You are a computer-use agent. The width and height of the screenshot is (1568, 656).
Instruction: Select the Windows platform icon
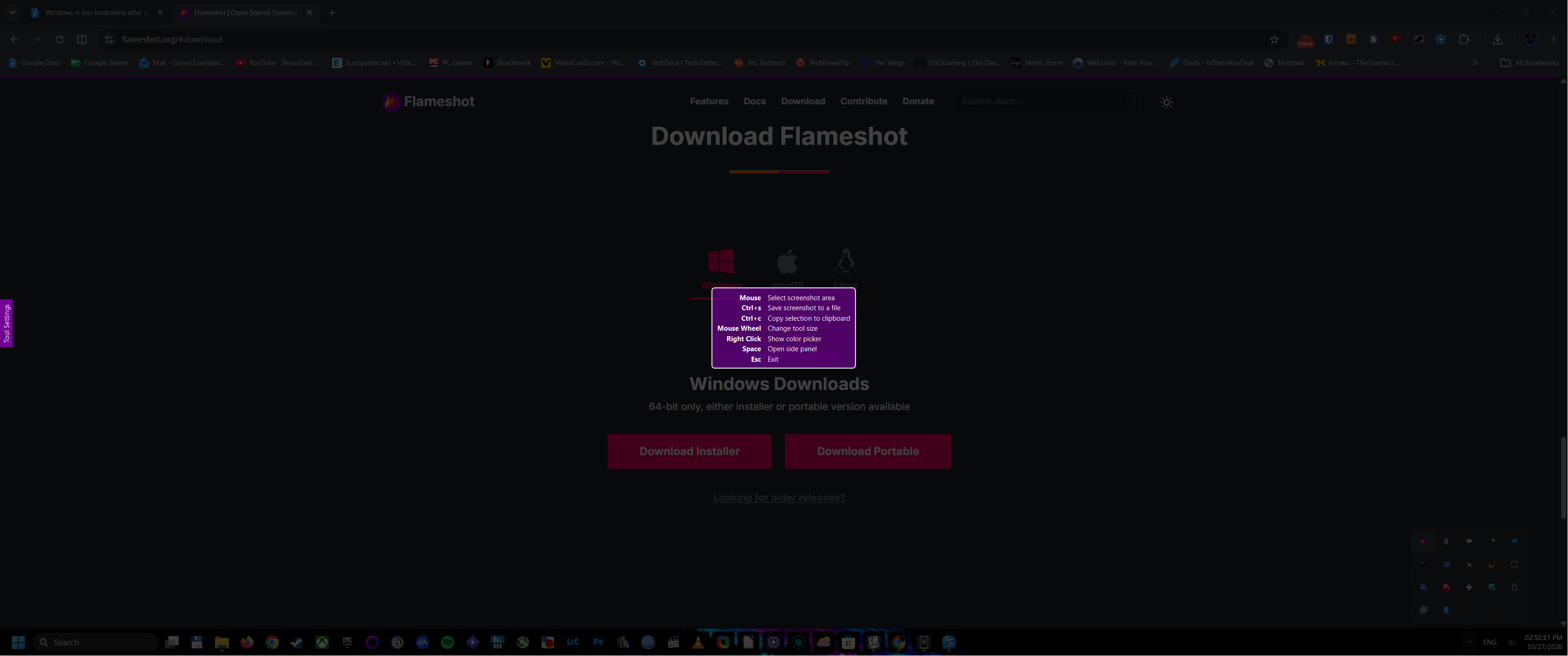point(721,261)
